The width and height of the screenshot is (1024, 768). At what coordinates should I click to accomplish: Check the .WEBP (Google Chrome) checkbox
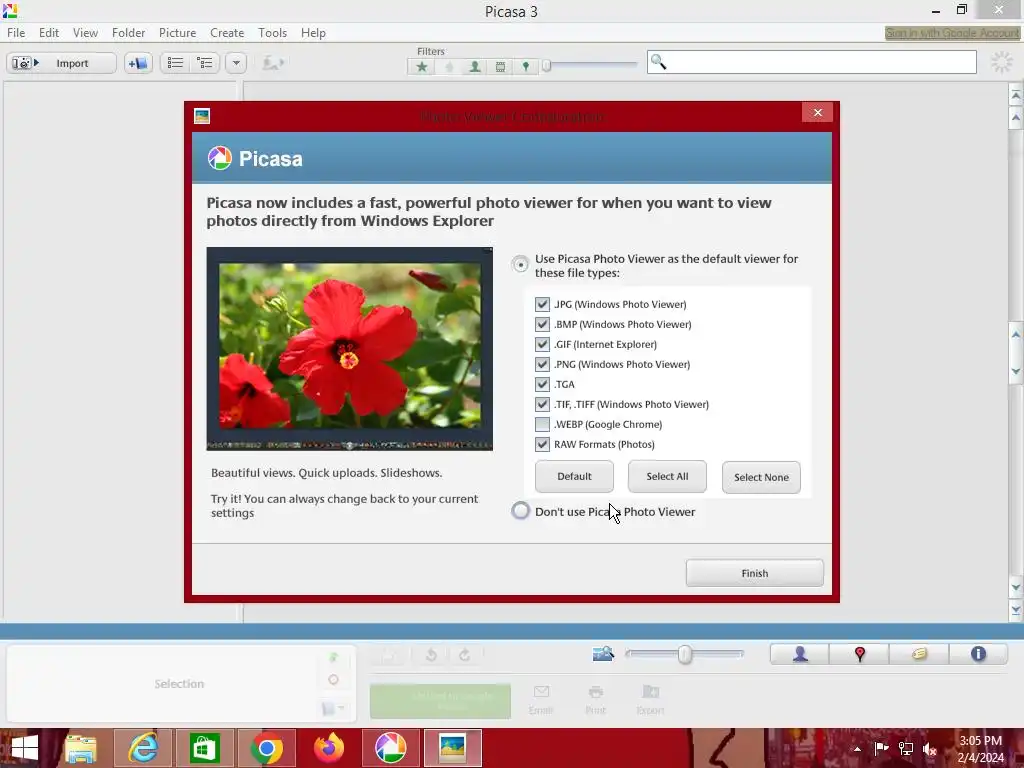(x=542, y=424)
